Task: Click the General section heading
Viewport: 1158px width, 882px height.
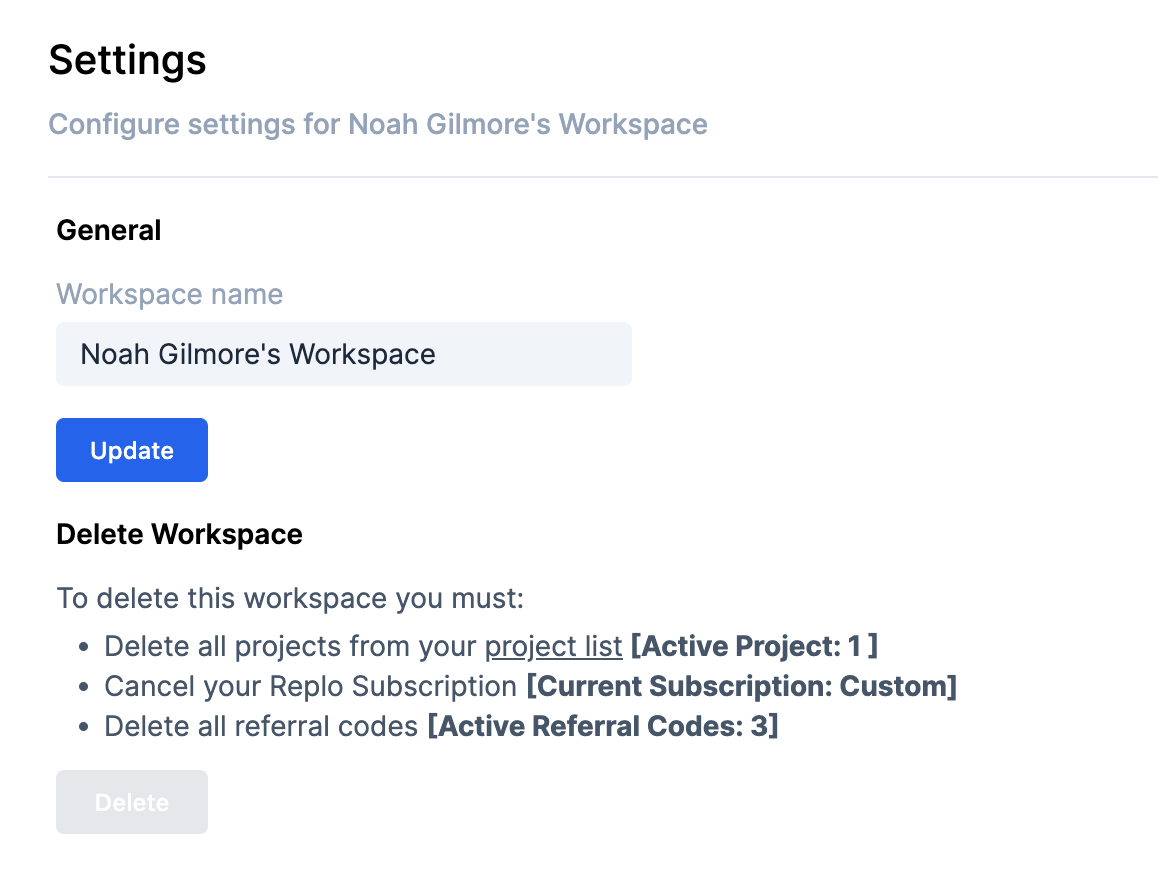Action: (x=109, y=230)
